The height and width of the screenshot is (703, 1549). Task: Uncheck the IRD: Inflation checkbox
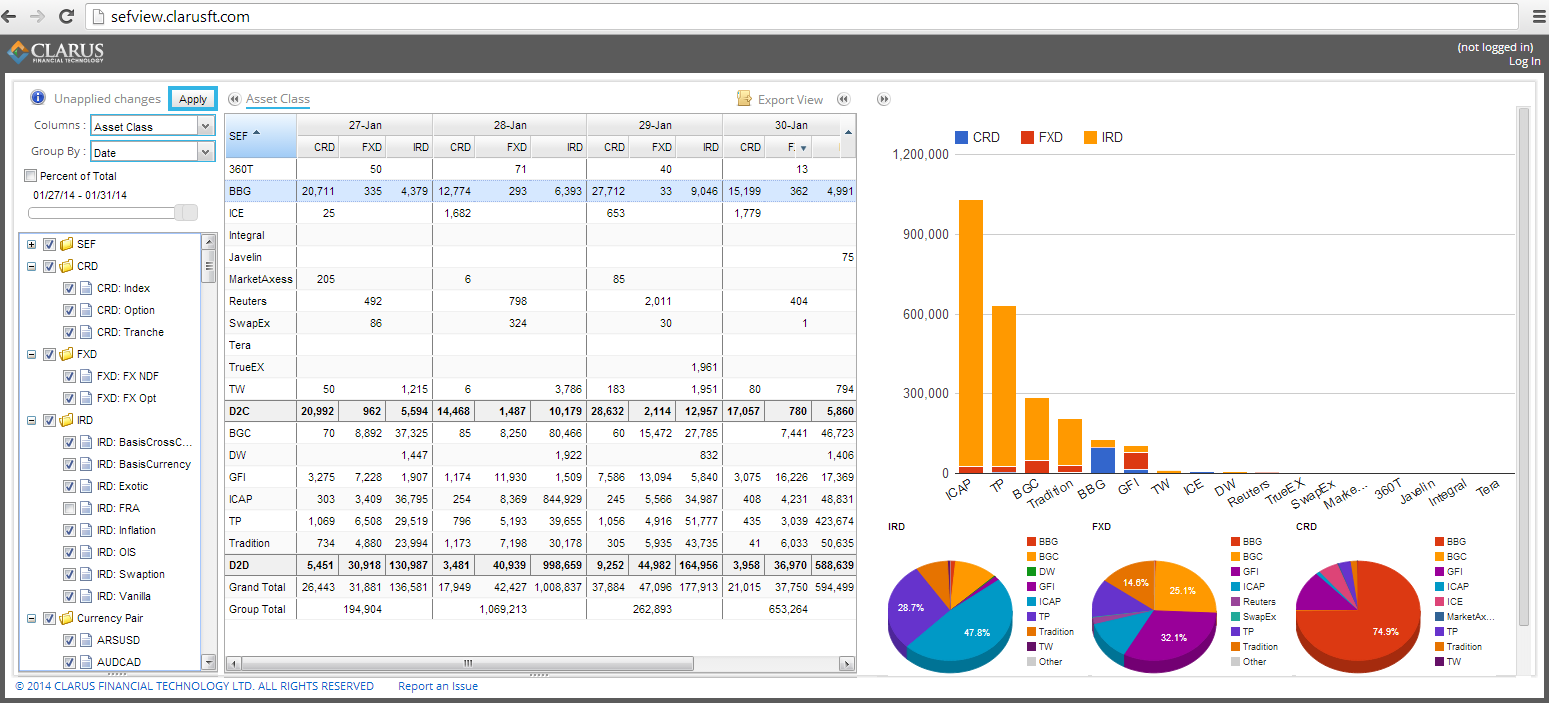click(x=69, y=530)
